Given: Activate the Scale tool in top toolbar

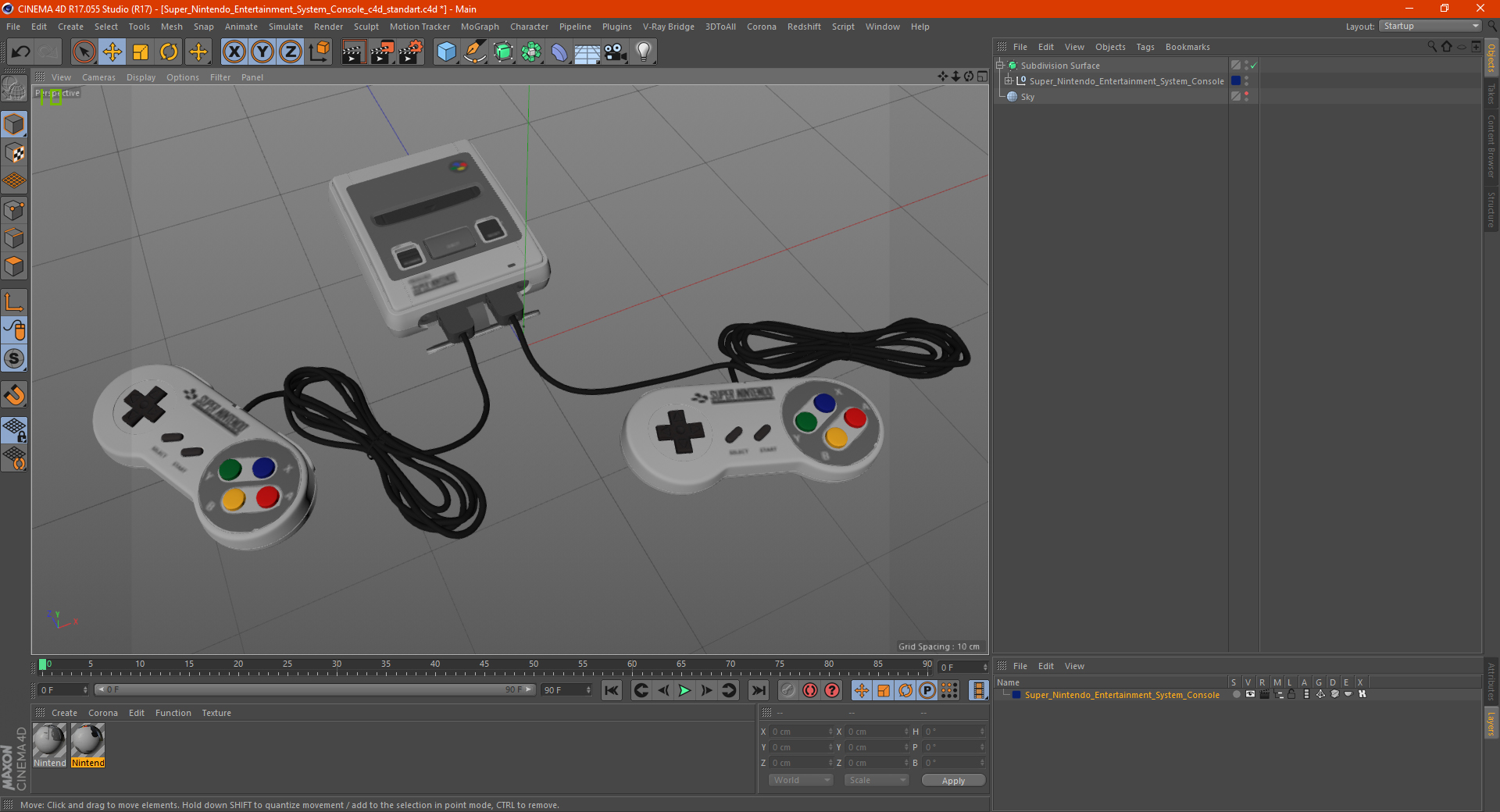Looking at the screenshot, I should click(x=141, y=52).
